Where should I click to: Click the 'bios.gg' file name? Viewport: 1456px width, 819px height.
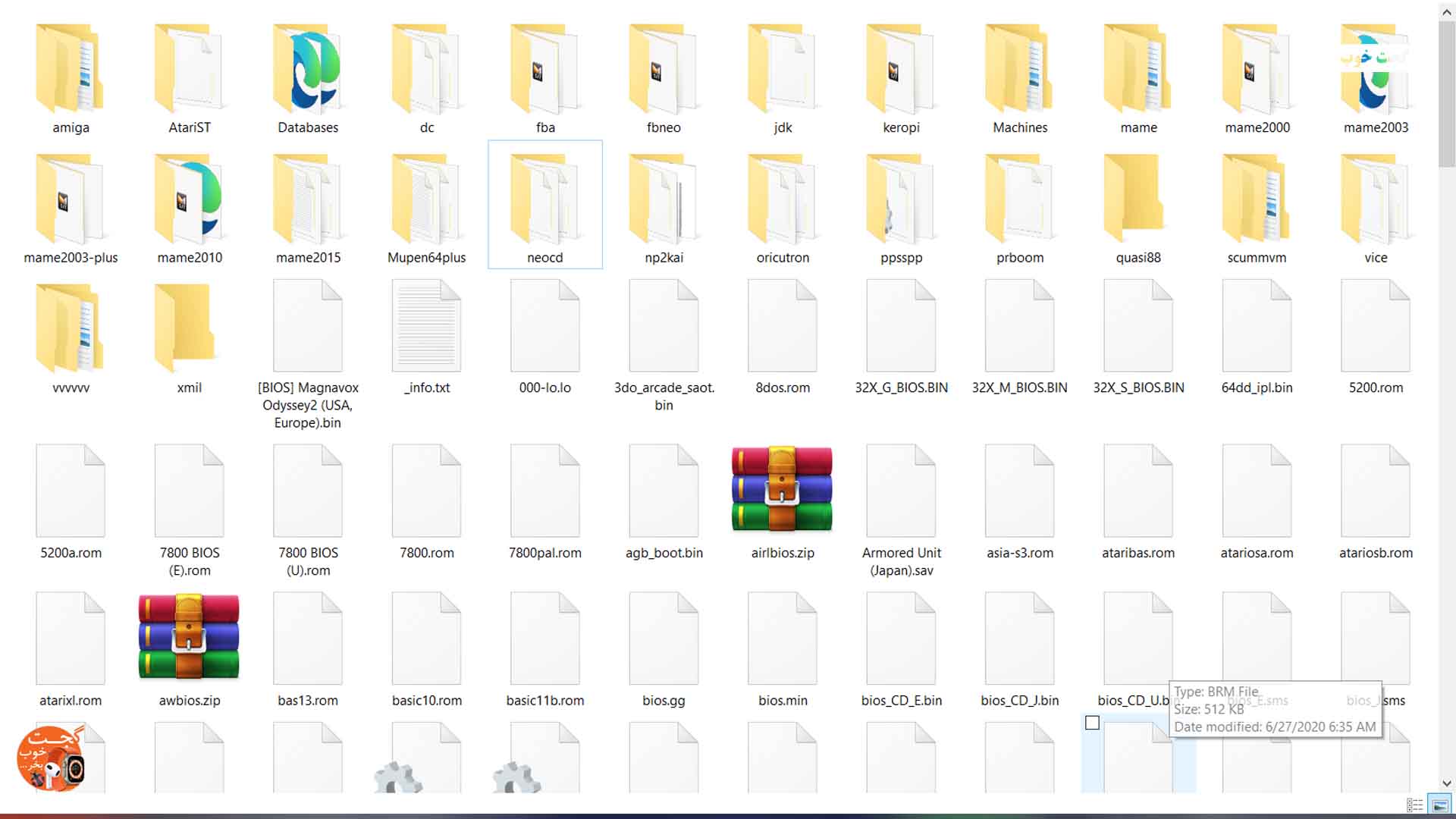coord(664,701)
